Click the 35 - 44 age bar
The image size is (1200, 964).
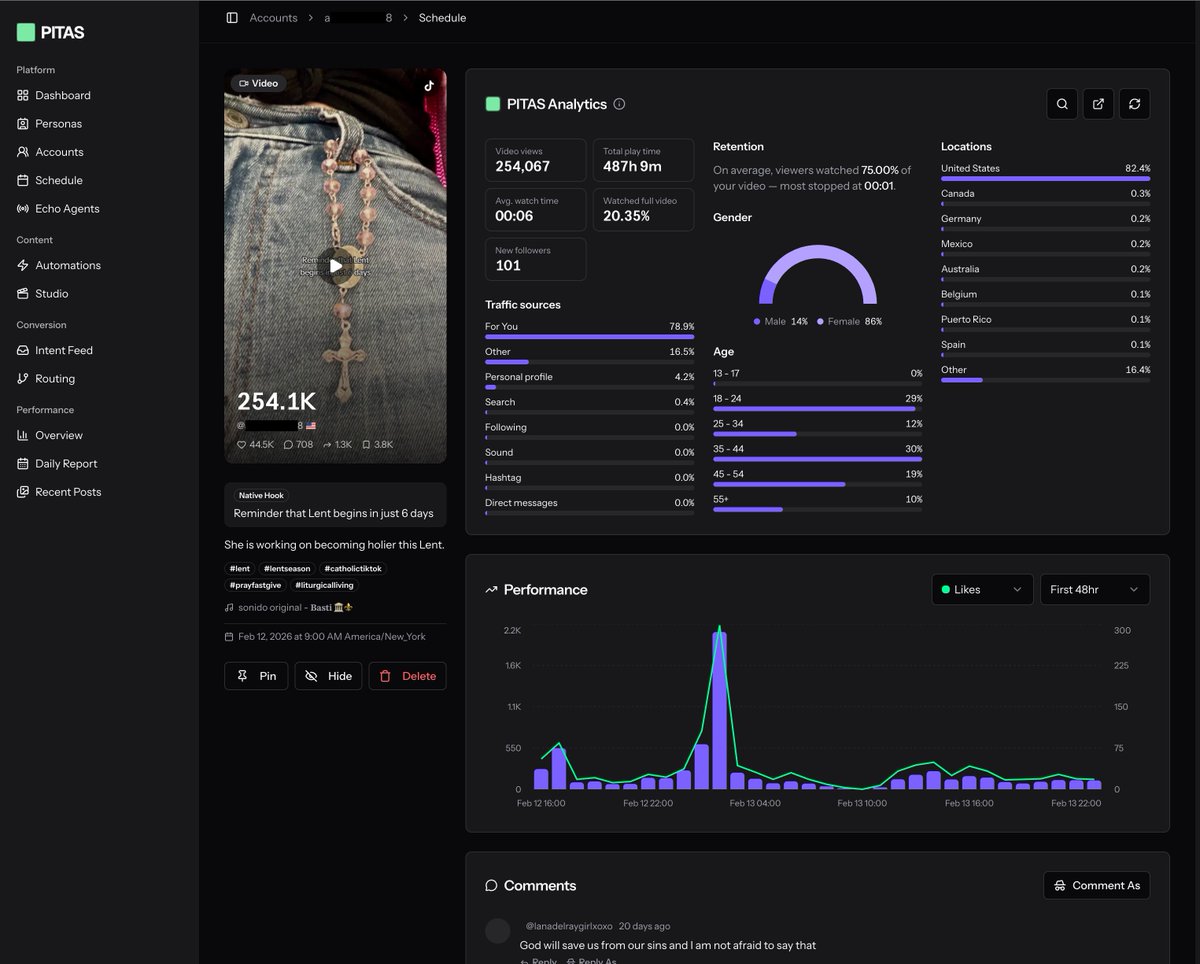(817, 459)
